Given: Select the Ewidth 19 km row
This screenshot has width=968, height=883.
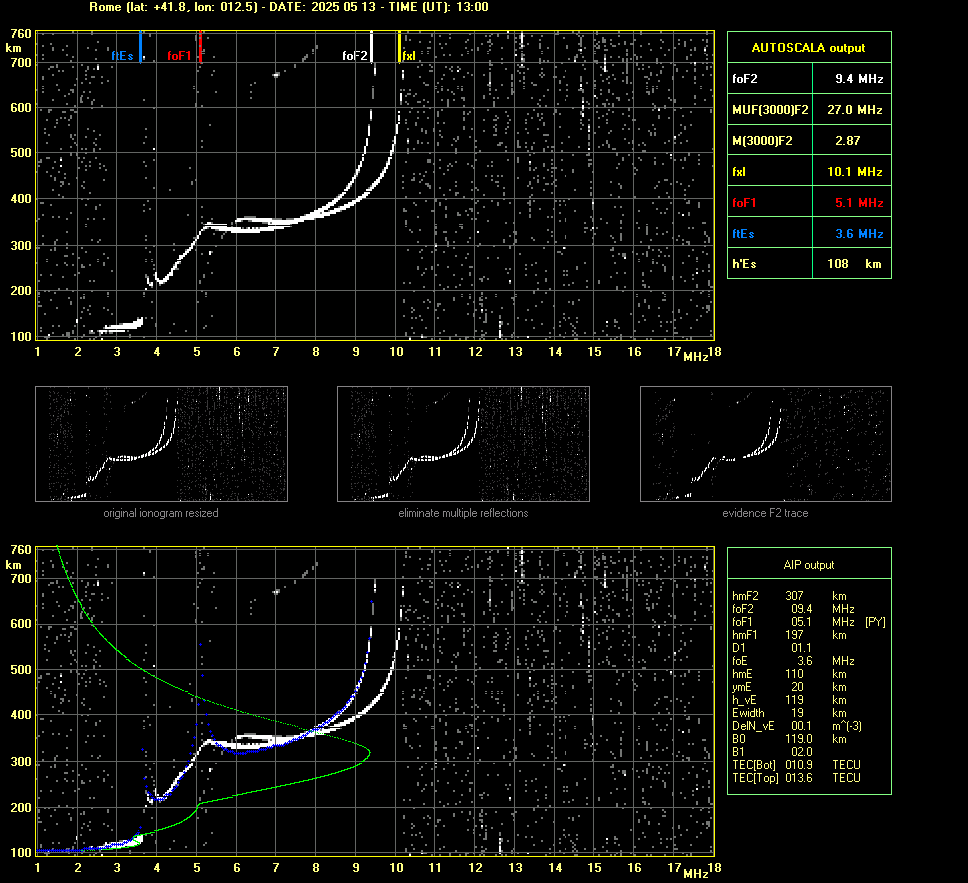Looking at the screenshot, I should click(x=789, y=713).
